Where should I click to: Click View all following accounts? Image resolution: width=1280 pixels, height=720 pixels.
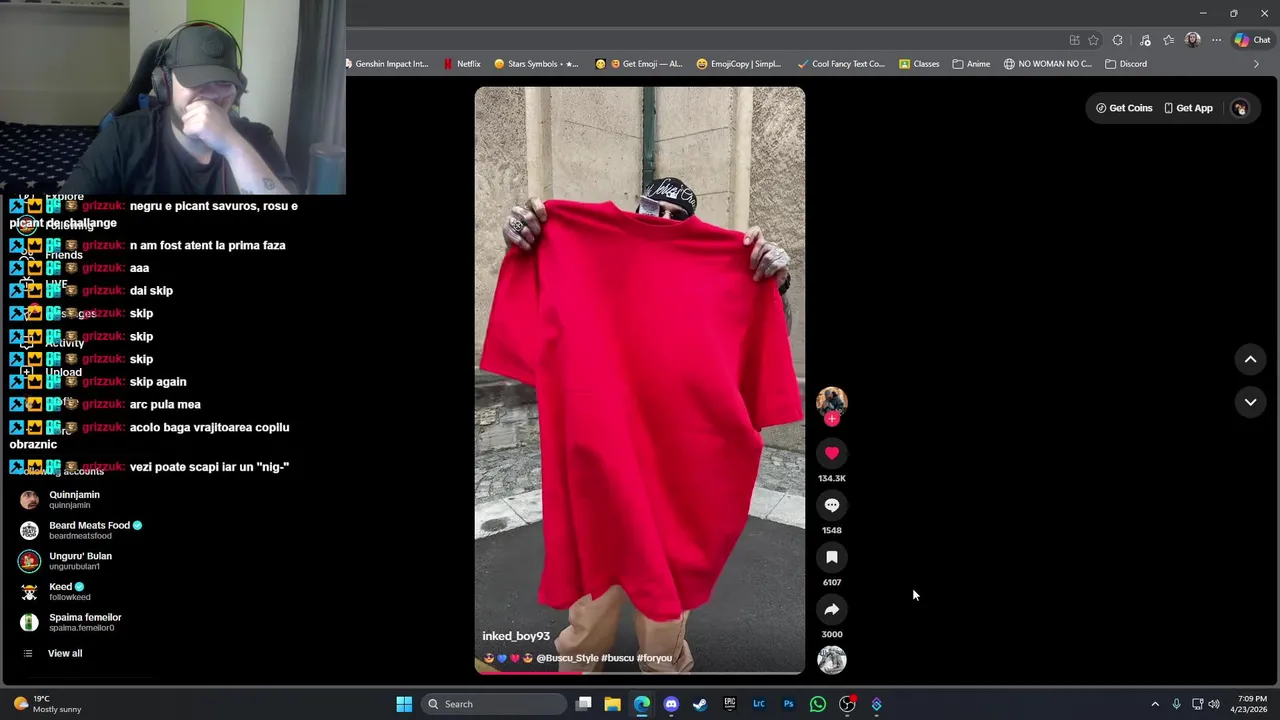click(65, 653)
